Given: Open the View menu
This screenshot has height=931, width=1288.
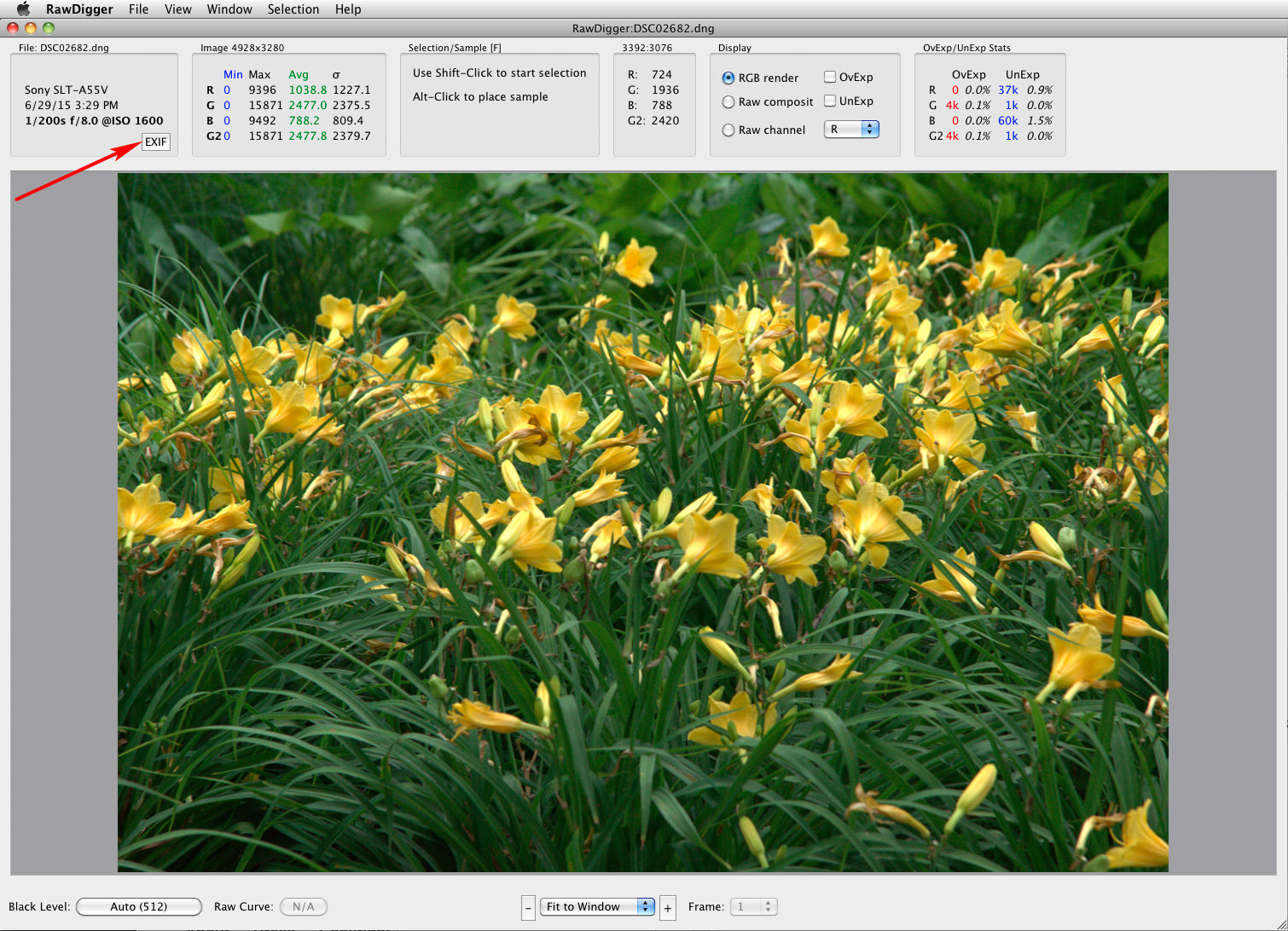Looking at the screenshot, I should 178,9.
